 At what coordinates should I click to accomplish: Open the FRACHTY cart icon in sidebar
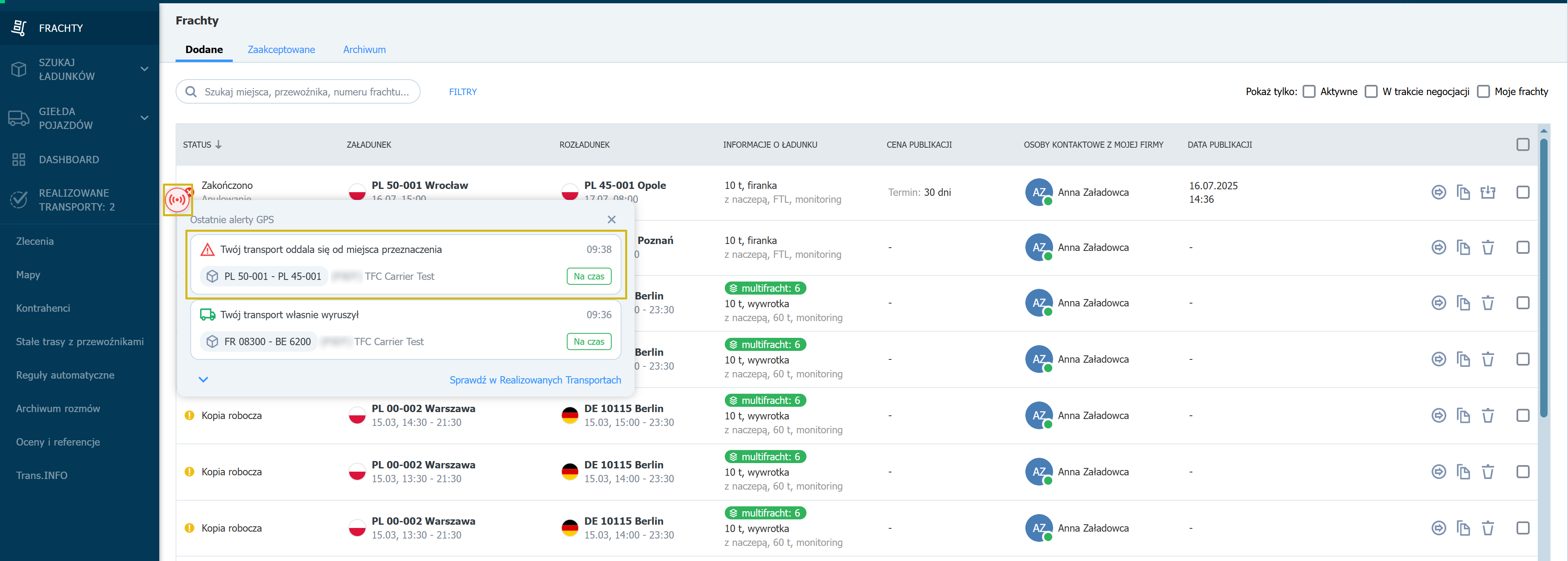point(19,28)
